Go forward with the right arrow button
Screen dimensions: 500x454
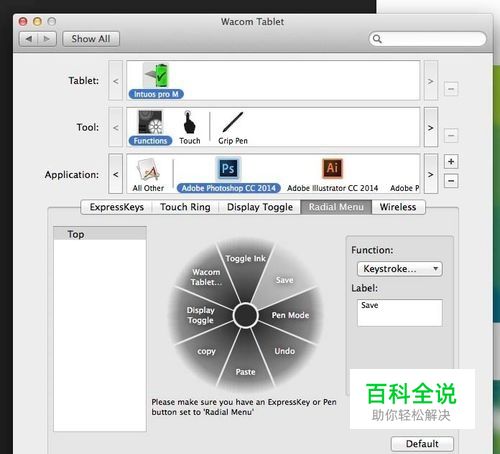click(47, 39)
